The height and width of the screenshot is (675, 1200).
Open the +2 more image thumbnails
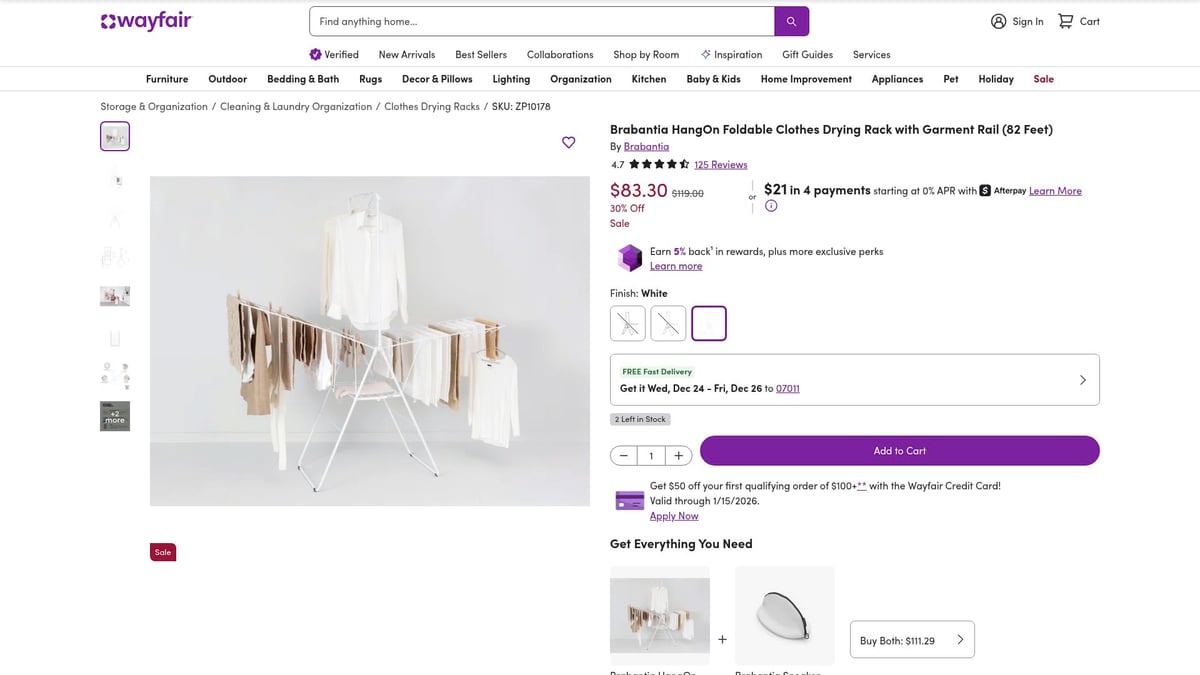pos(114,415)
